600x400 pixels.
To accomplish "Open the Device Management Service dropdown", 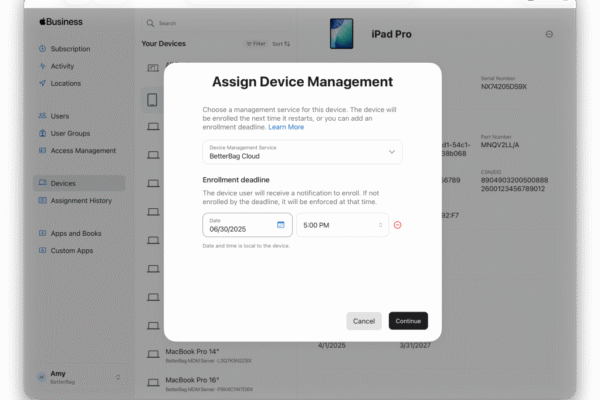I will point(302,152).
